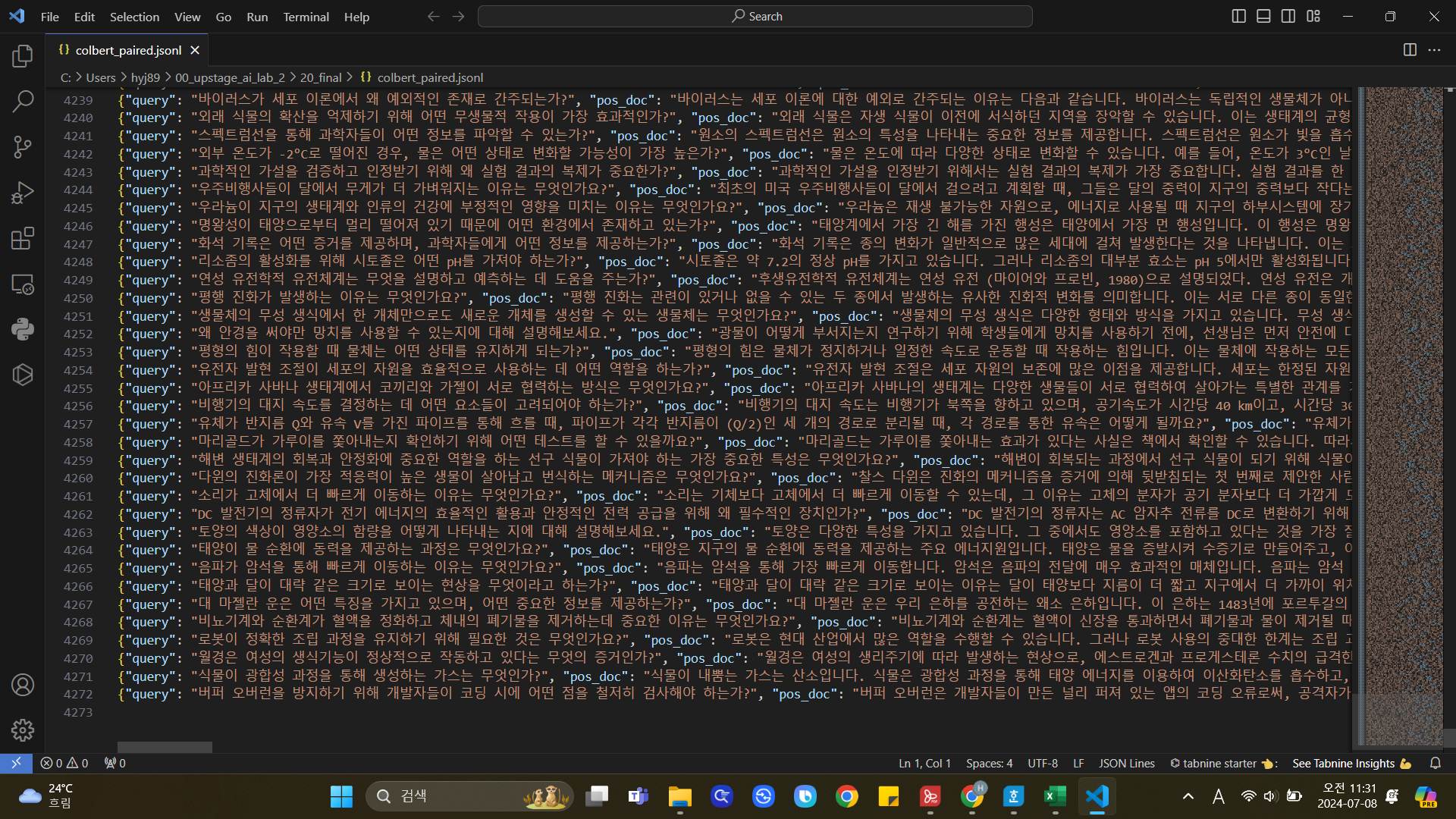Select the JSON Lines language mode
The image size is (1456, 819).
[1126, 764]
